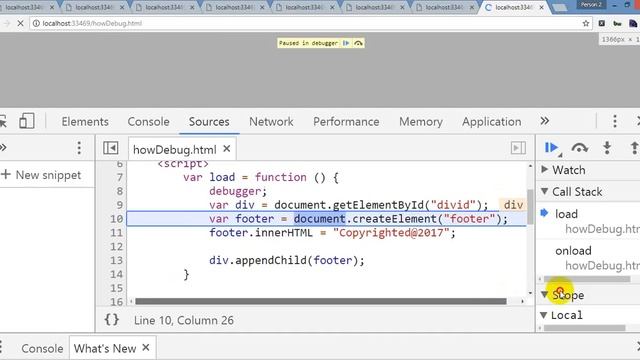This screenshot has width=640, height=360.
Task: Hide the navigator sidebar
Action: (x=111, y=148)
